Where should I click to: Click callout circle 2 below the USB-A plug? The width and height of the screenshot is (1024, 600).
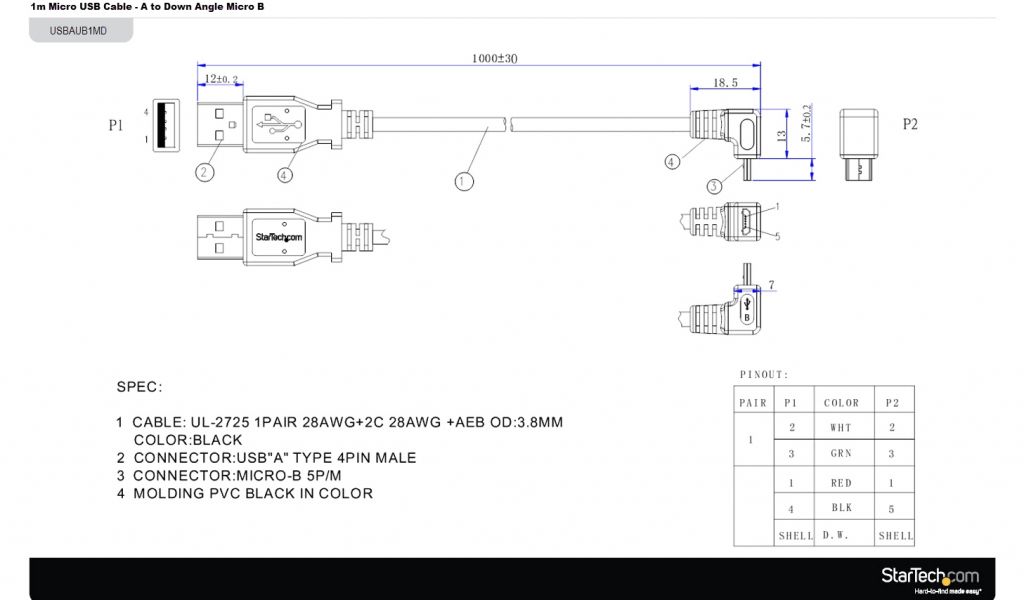click(x=204, y=172)
